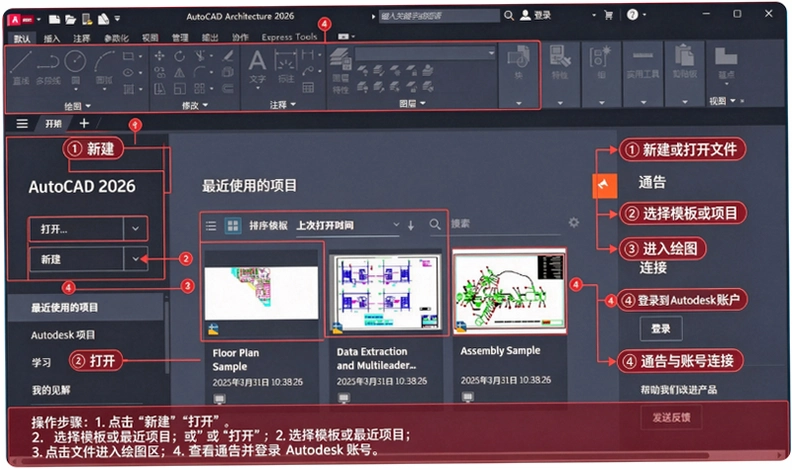Open the AutoCAD application menu (red A logo)
792x470 pixels.
pos(20,19)
